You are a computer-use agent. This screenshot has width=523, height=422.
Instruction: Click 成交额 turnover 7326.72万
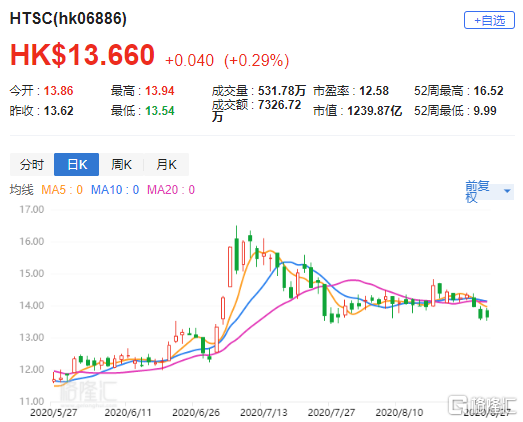pyautogui.click(x=256, y=111)
